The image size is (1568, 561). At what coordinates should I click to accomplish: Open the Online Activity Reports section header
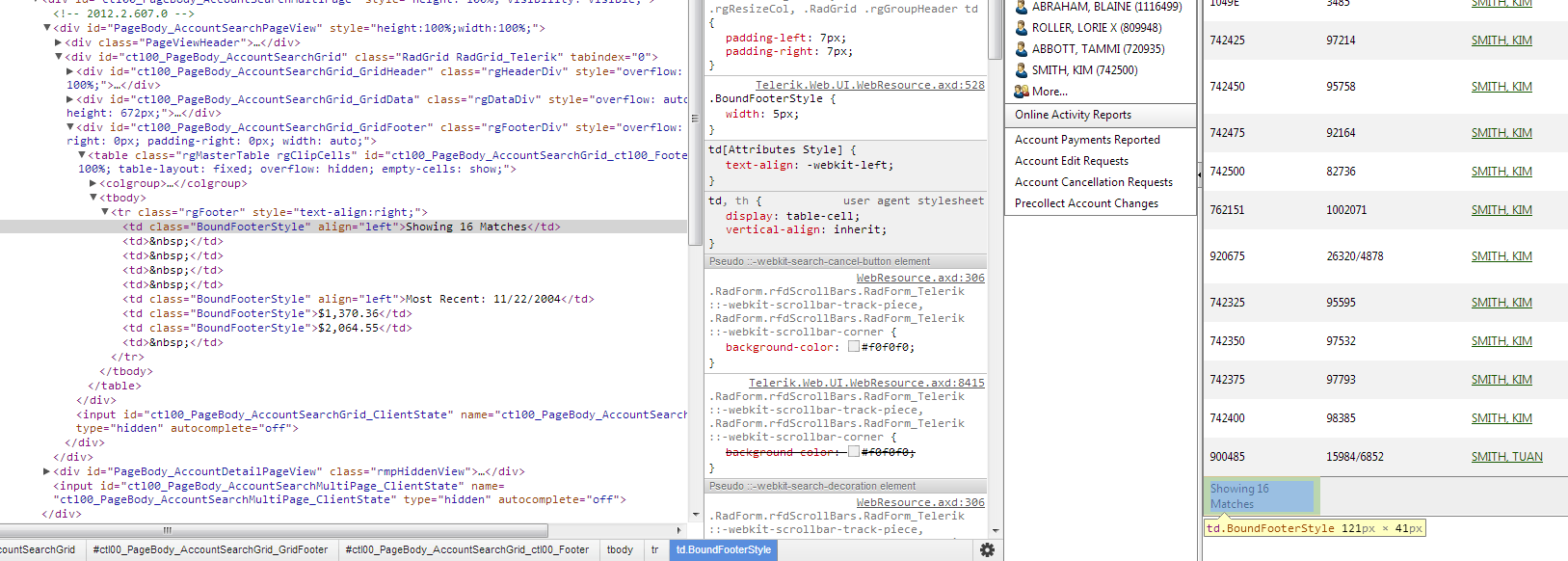click(1101, 115)
